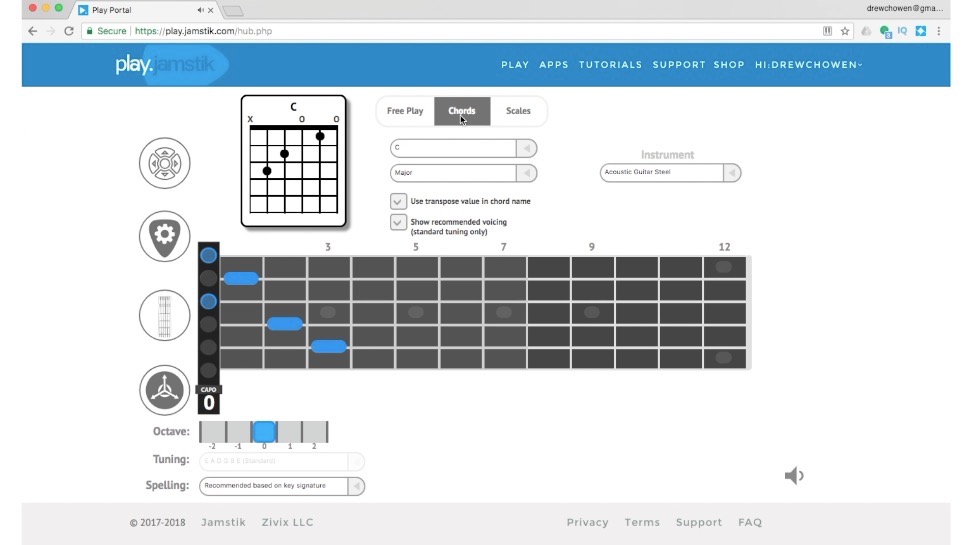972x545 pixels.
Task: Toggle Show recommended voicing checkbox
Action: pos(398,222)
